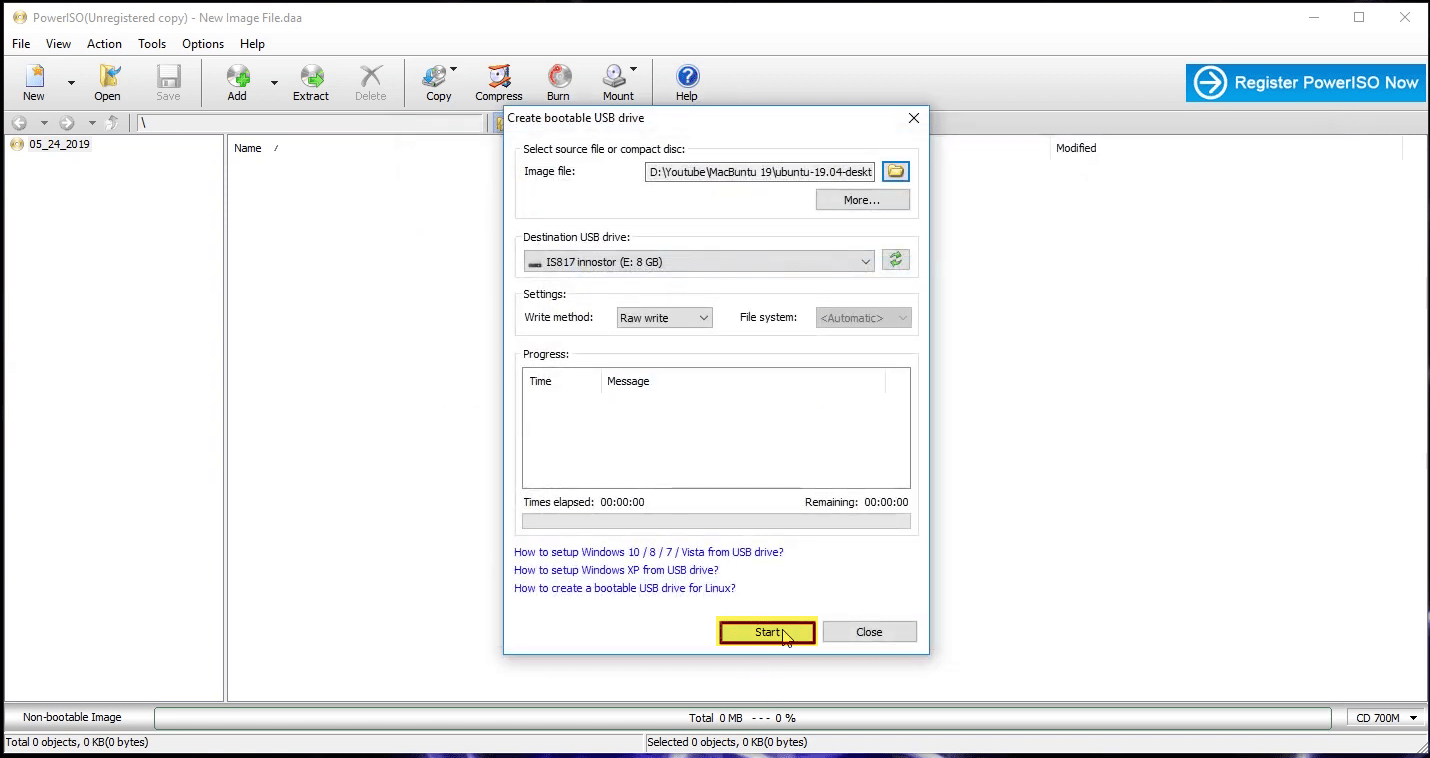This screenshot has height=758, width=1430.
Task: Click the Image file path field
Action: point(760,172)
